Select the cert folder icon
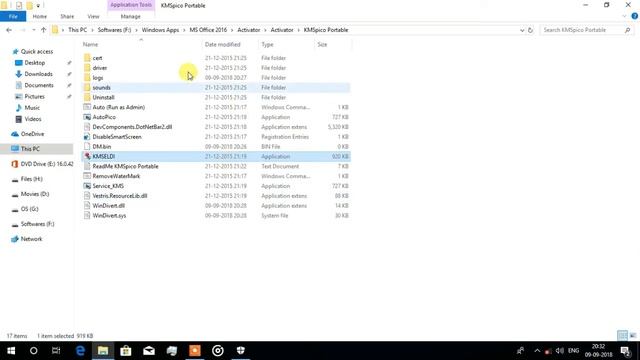 (x=87, y=58)
